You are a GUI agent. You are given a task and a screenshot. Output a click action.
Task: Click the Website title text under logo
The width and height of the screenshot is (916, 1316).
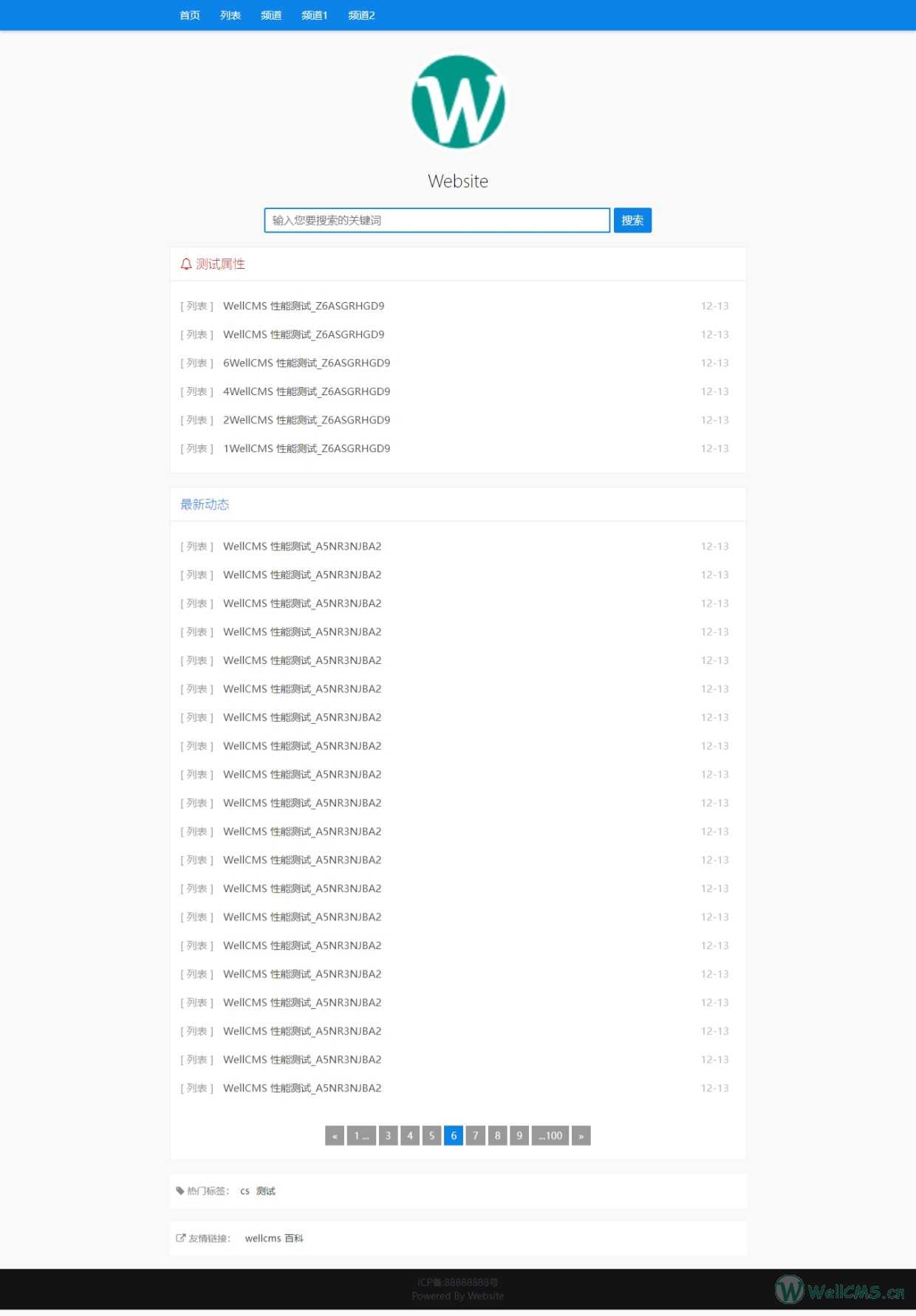tap(458, 181)
